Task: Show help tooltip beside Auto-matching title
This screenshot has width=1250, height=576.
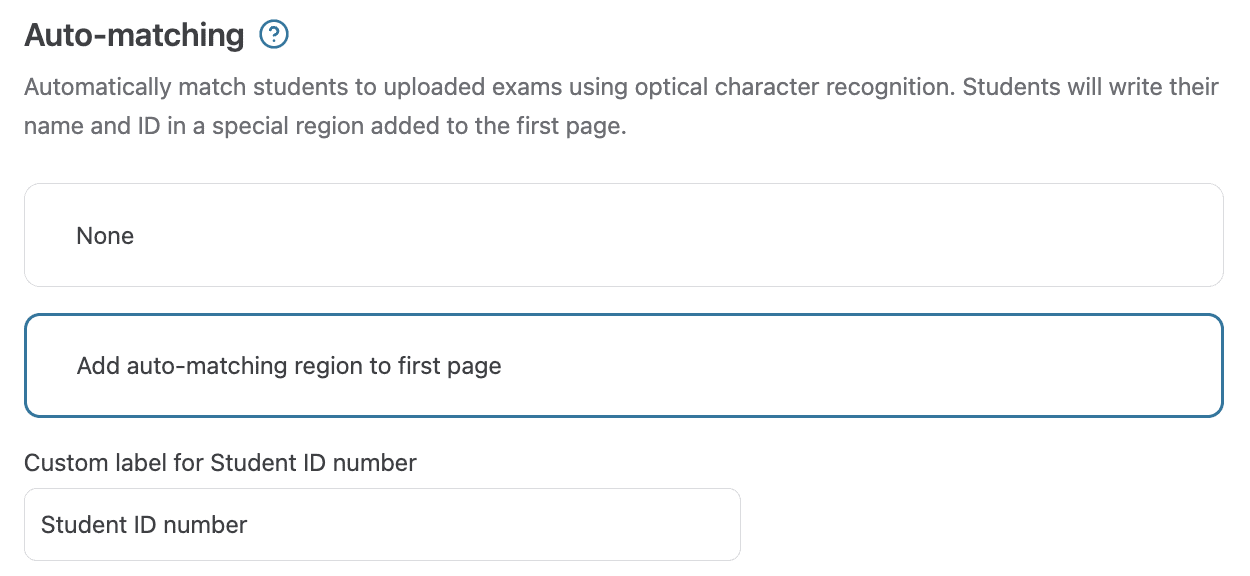Action: click(x=273, y=35)
